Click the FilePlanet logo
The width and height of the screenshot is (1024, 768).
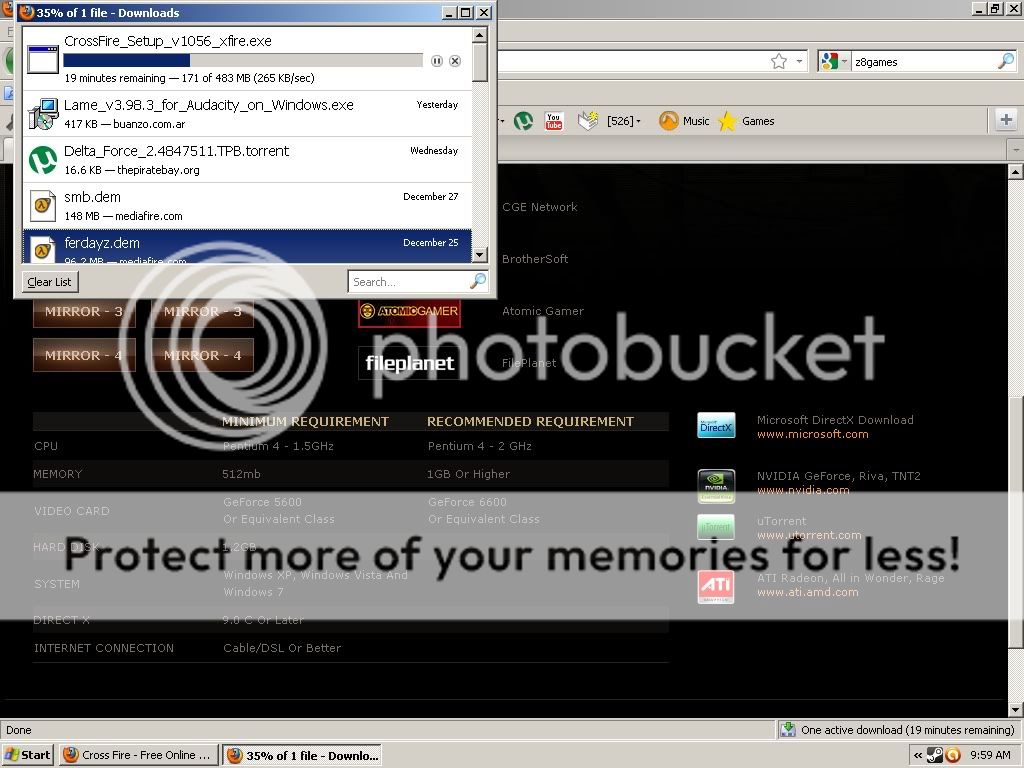[x=409, y=363]
